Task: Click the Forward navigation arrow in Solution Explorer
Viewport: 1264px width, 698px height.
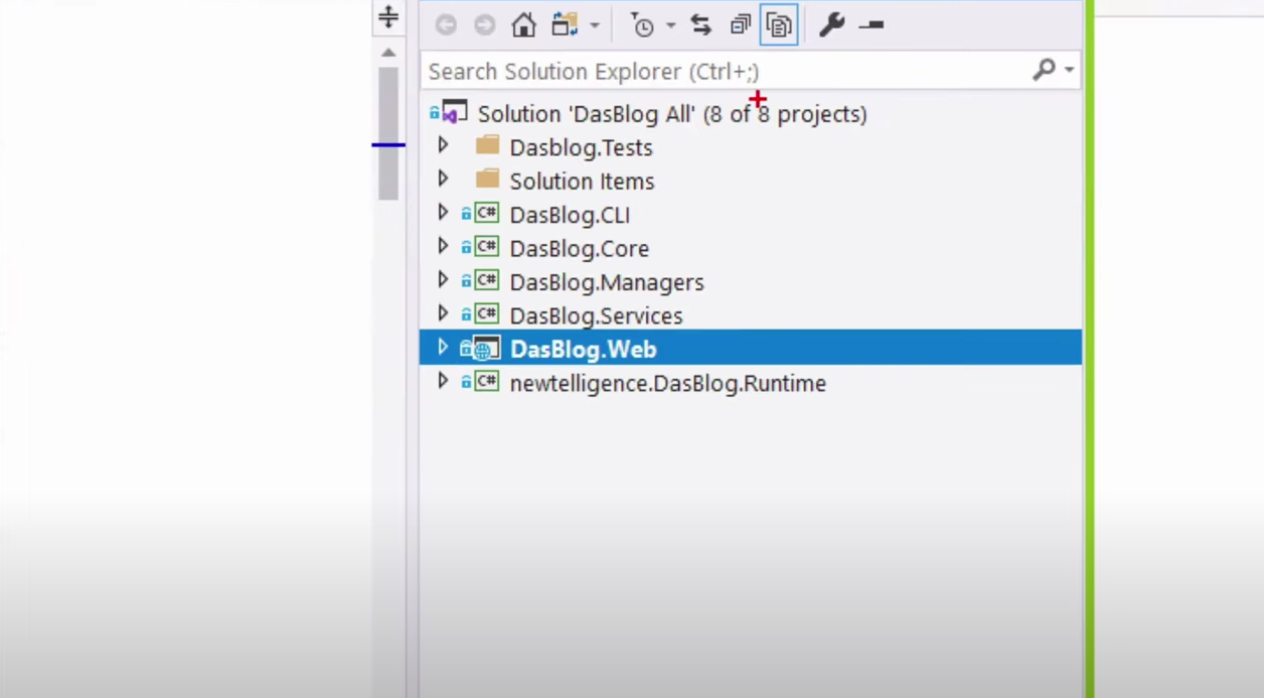Action: click(484, 26)
